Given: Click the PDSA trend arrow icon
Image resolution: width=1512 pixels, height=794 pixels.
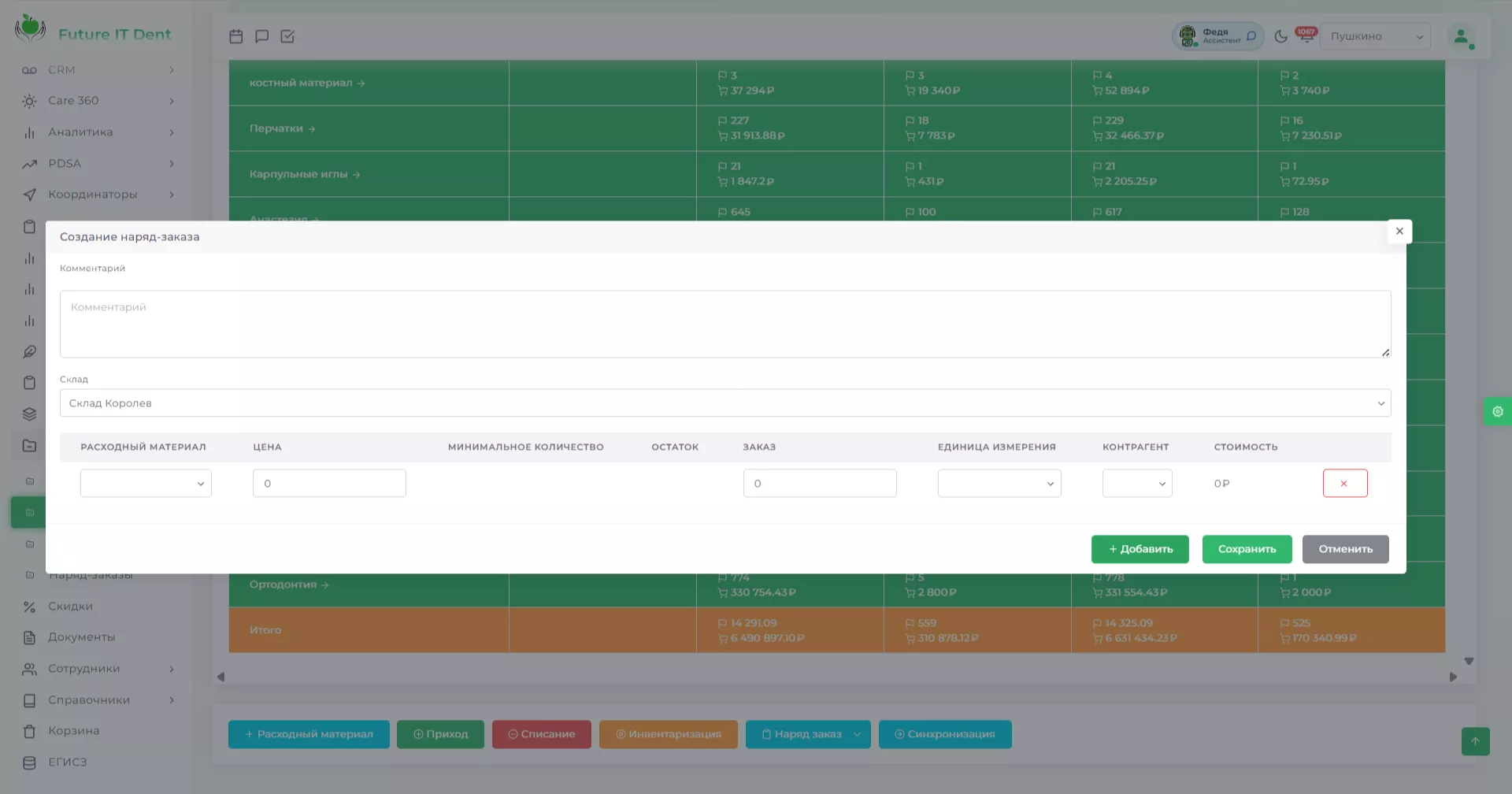Looking at the screenshot, I should tap(29, 164).
